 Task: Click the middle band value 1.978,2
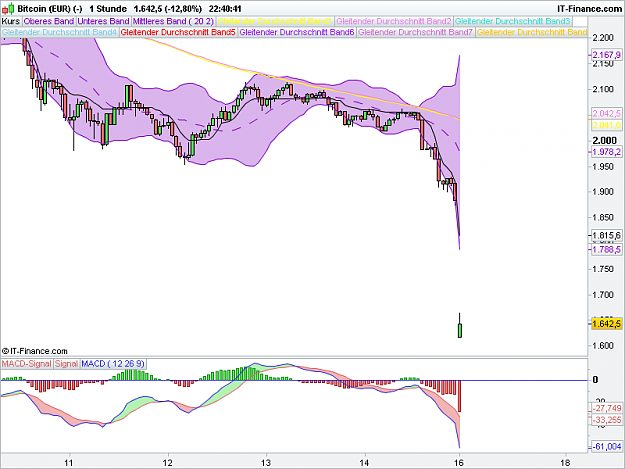[606, 152]
